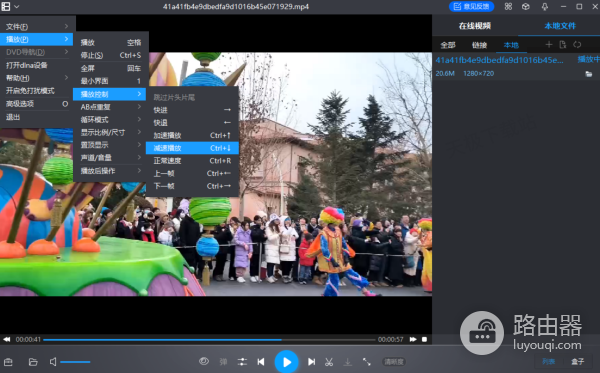
Task: Open the apps grid icon in title bar
Action: (508, 7)
